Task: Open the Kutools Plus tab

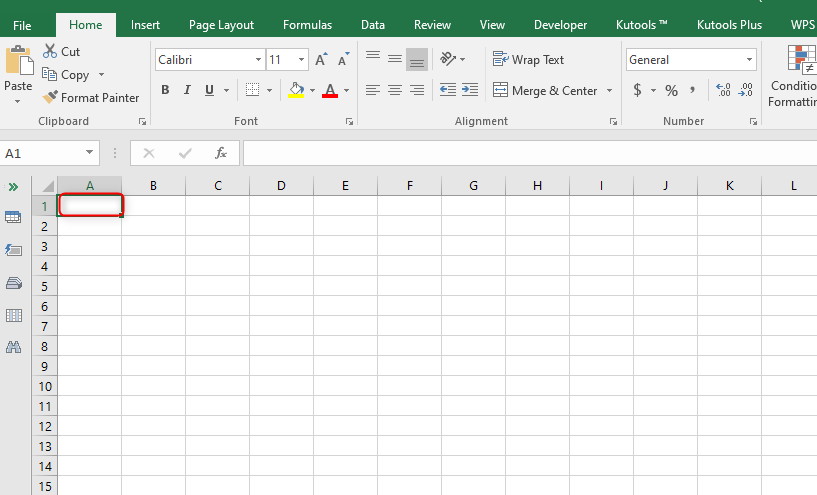Action: [729, 25]
